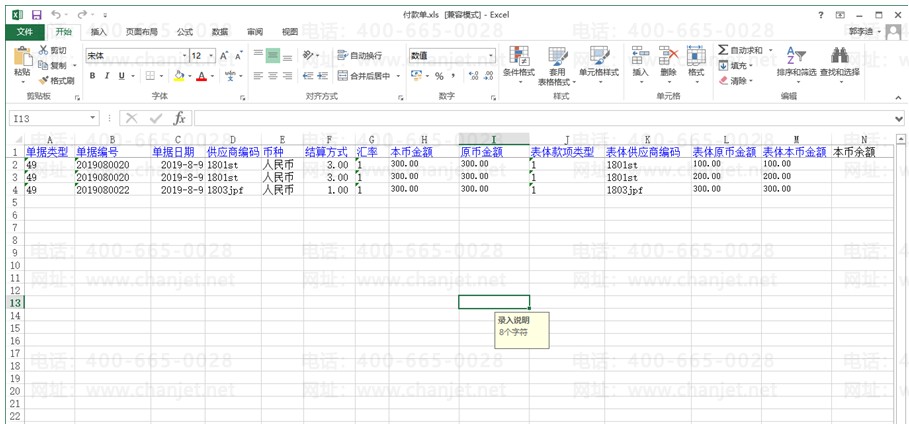Increase indent
This screenshot has width=909, height=424.
coord(323,76)
